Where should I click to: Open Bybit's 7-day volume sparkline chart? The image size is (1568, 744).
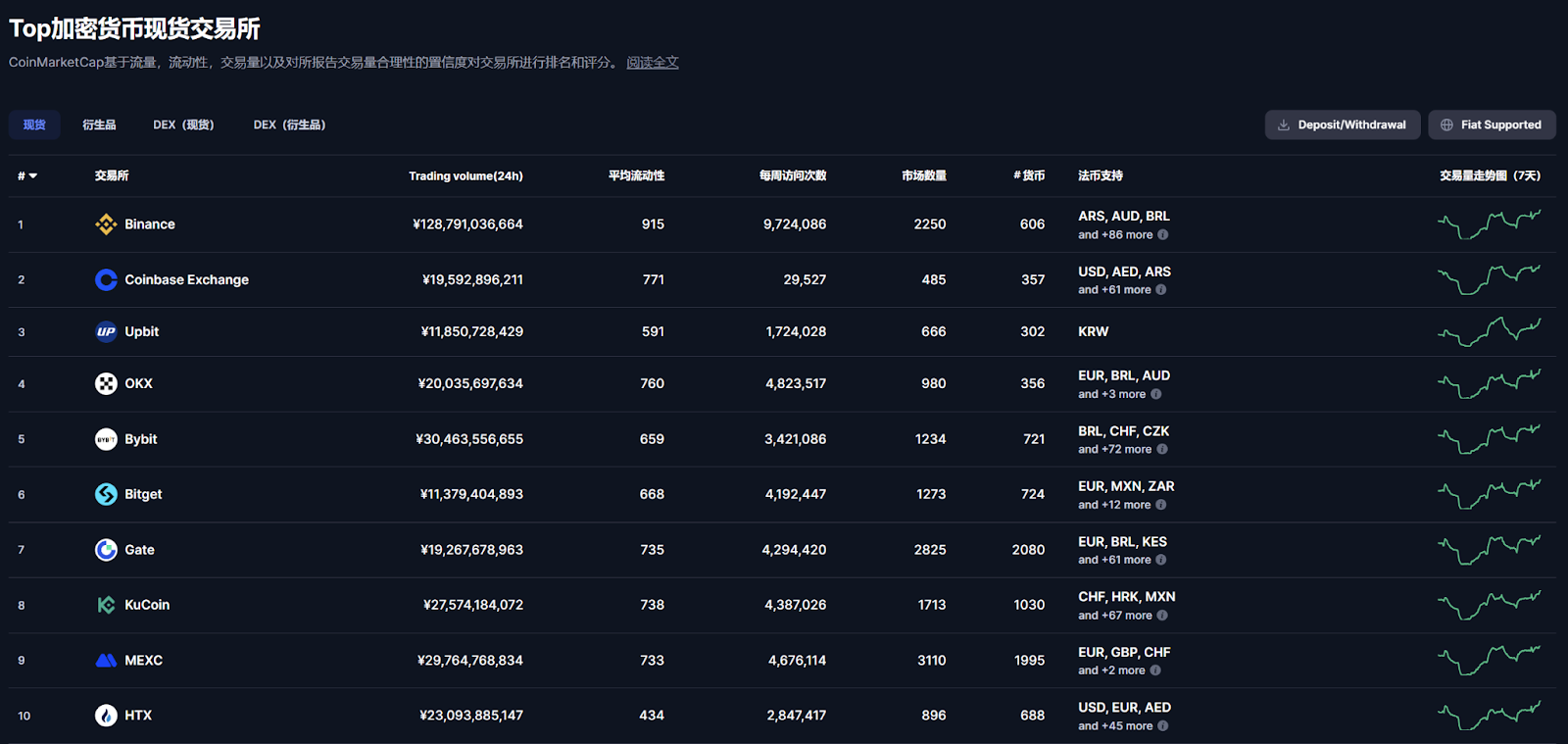point(1489,439)
